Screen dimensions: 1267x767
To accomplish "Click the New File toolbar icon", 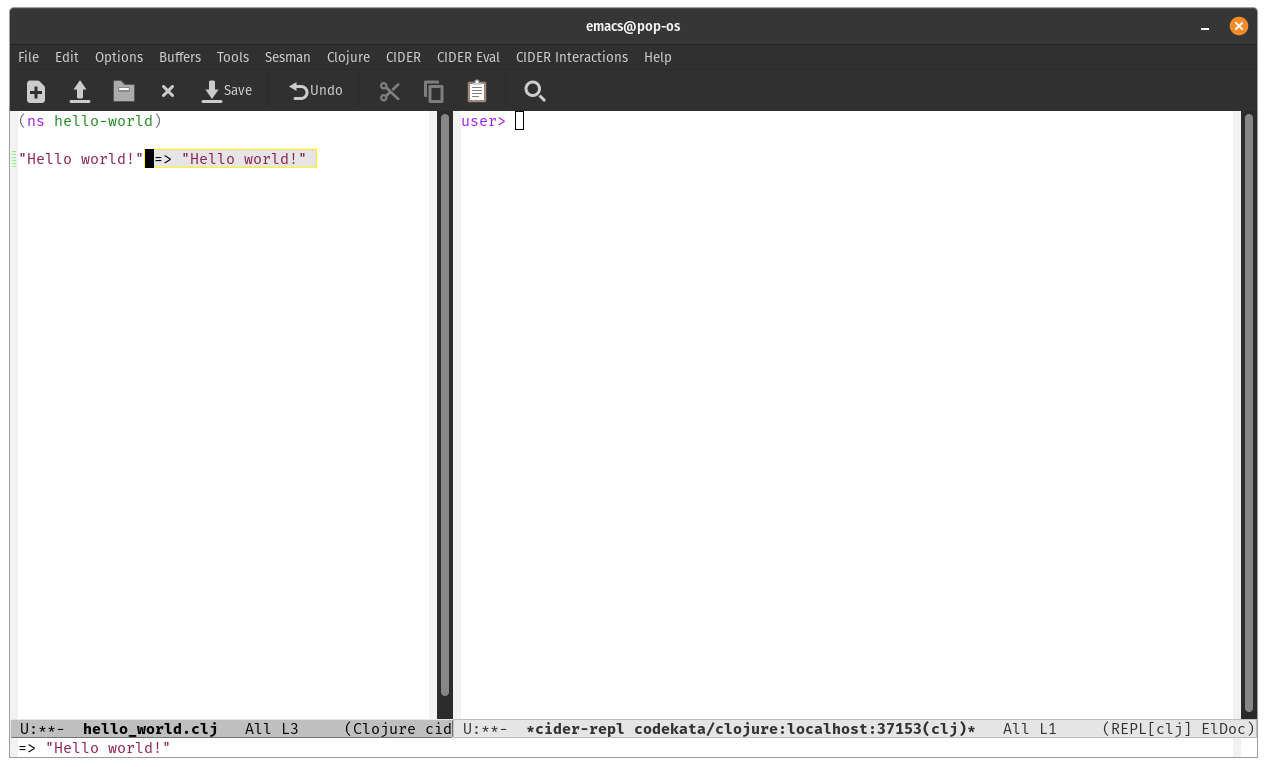I will pyautogui.click(x=36, y=91).
